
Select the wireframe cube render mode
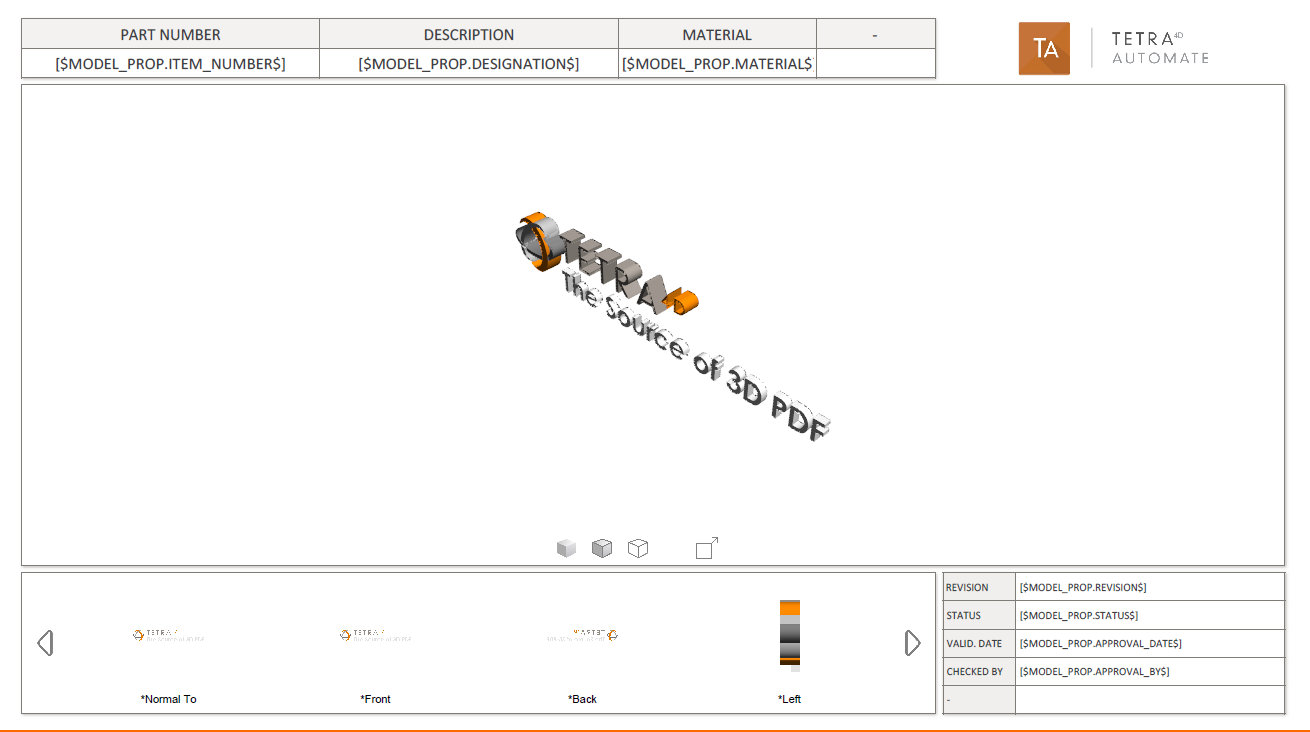[638, 548]
